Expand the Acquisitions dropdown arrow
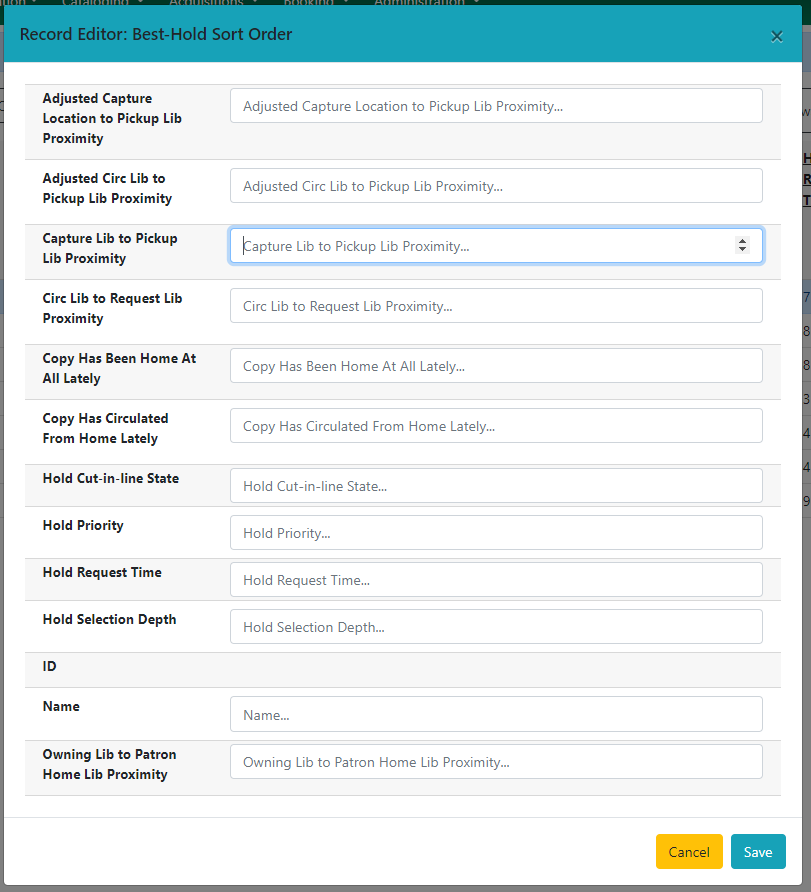Screen dimensions: 811x892 [x=254, y=2]
